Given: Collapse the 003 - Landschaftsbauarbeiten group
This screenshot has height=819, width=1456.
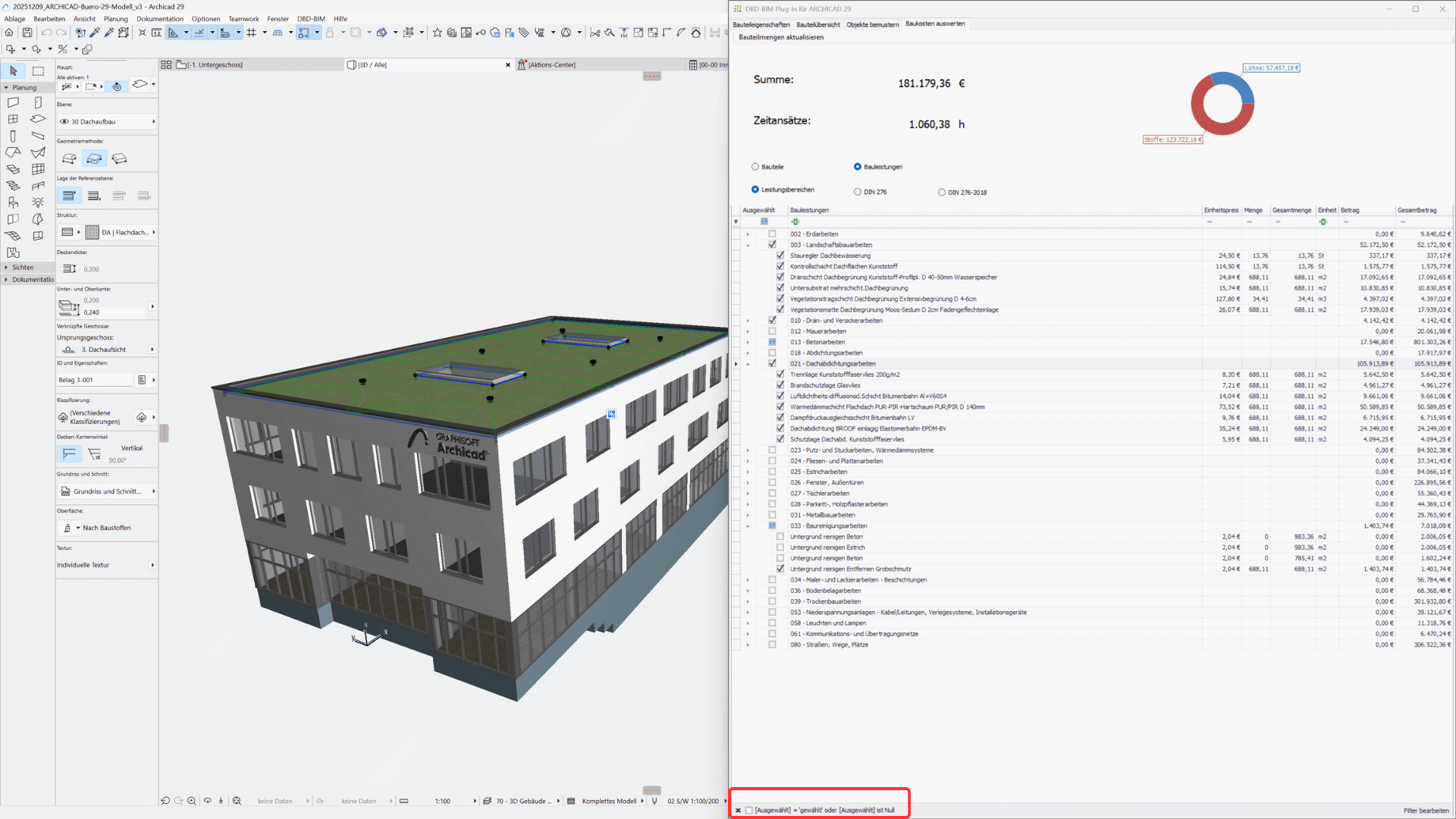Looking at the screenshot, I should (748, 245).
